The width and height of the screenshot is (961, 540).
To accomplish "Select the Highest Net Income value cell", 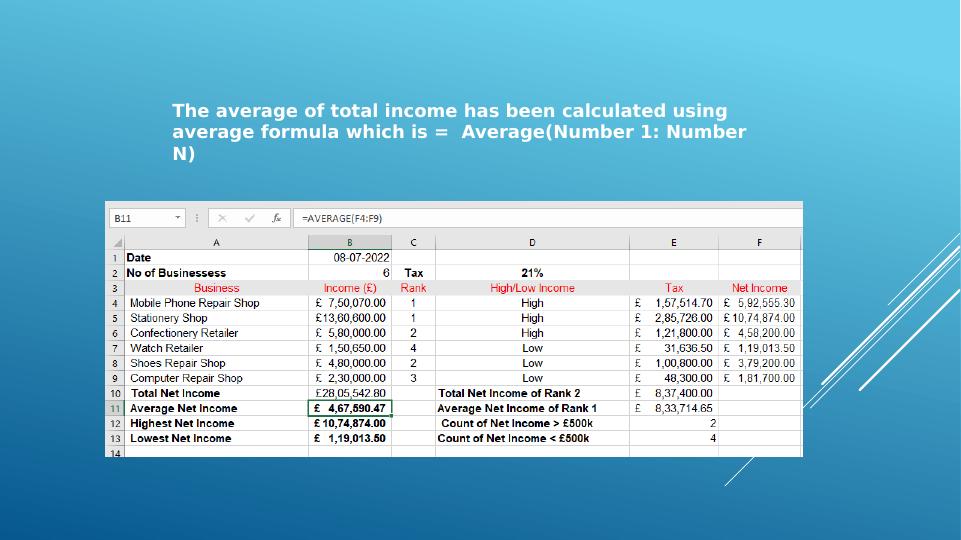I will point(349,423).
